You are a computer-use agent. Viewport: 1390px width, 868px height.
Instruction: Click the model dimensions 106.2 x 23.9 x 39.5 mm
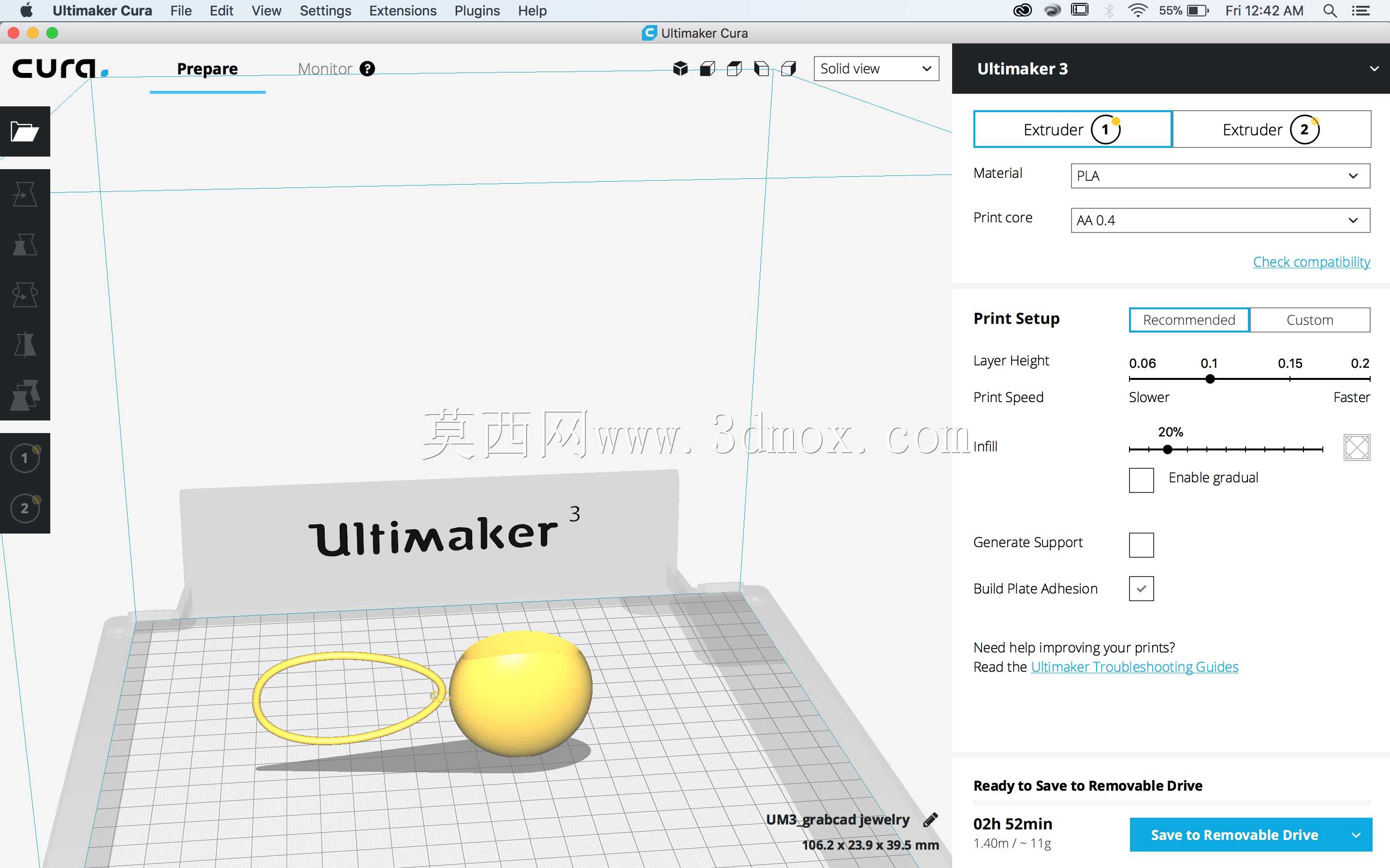pyautogui.click(x=870, y=845)
